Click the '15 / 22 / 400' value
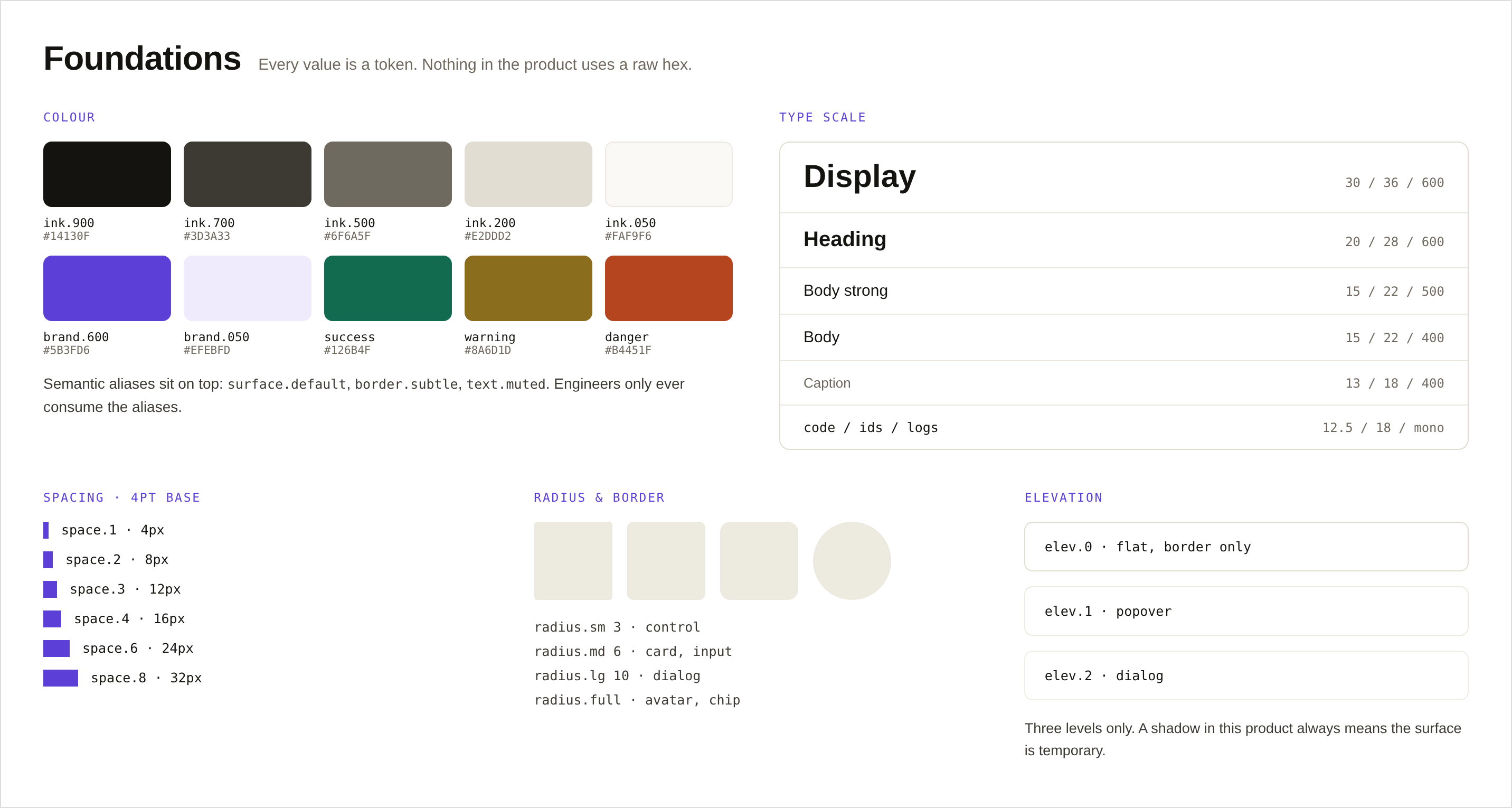 tap(1394, 337)
